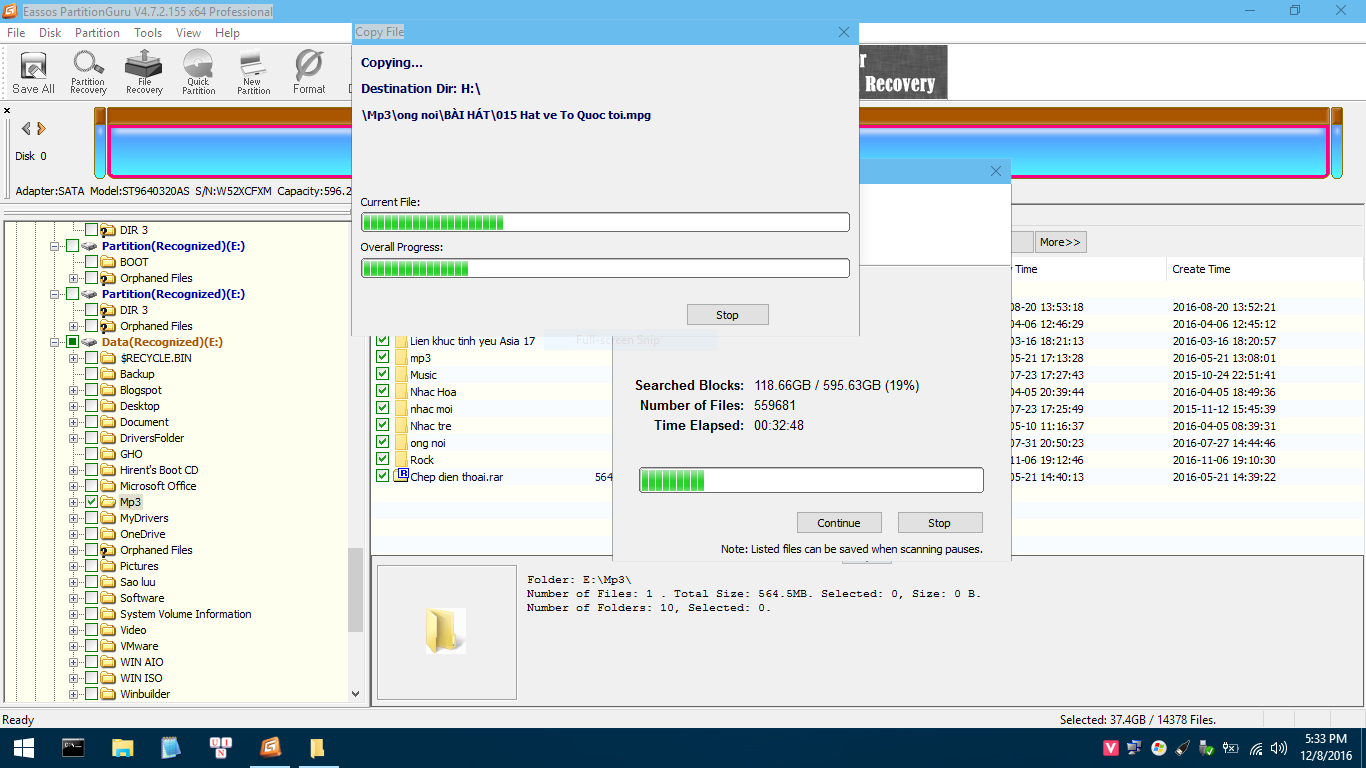Toggle the Mp3 checkbox in the tree

(92, 502)
